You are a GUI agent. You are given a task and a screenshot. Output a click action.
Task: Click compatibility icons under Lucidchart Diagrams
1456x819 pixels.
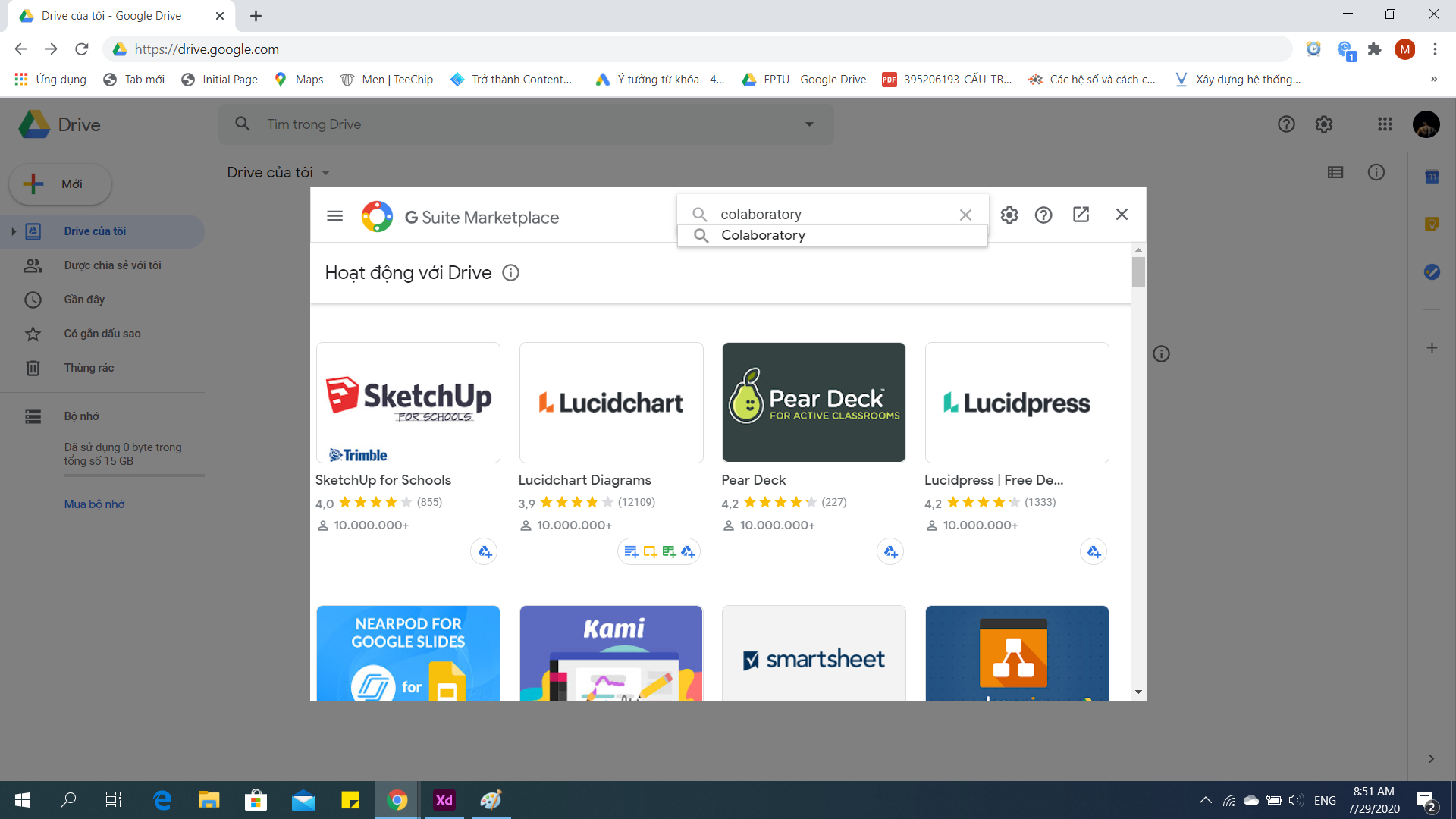[x=659, y=551]
